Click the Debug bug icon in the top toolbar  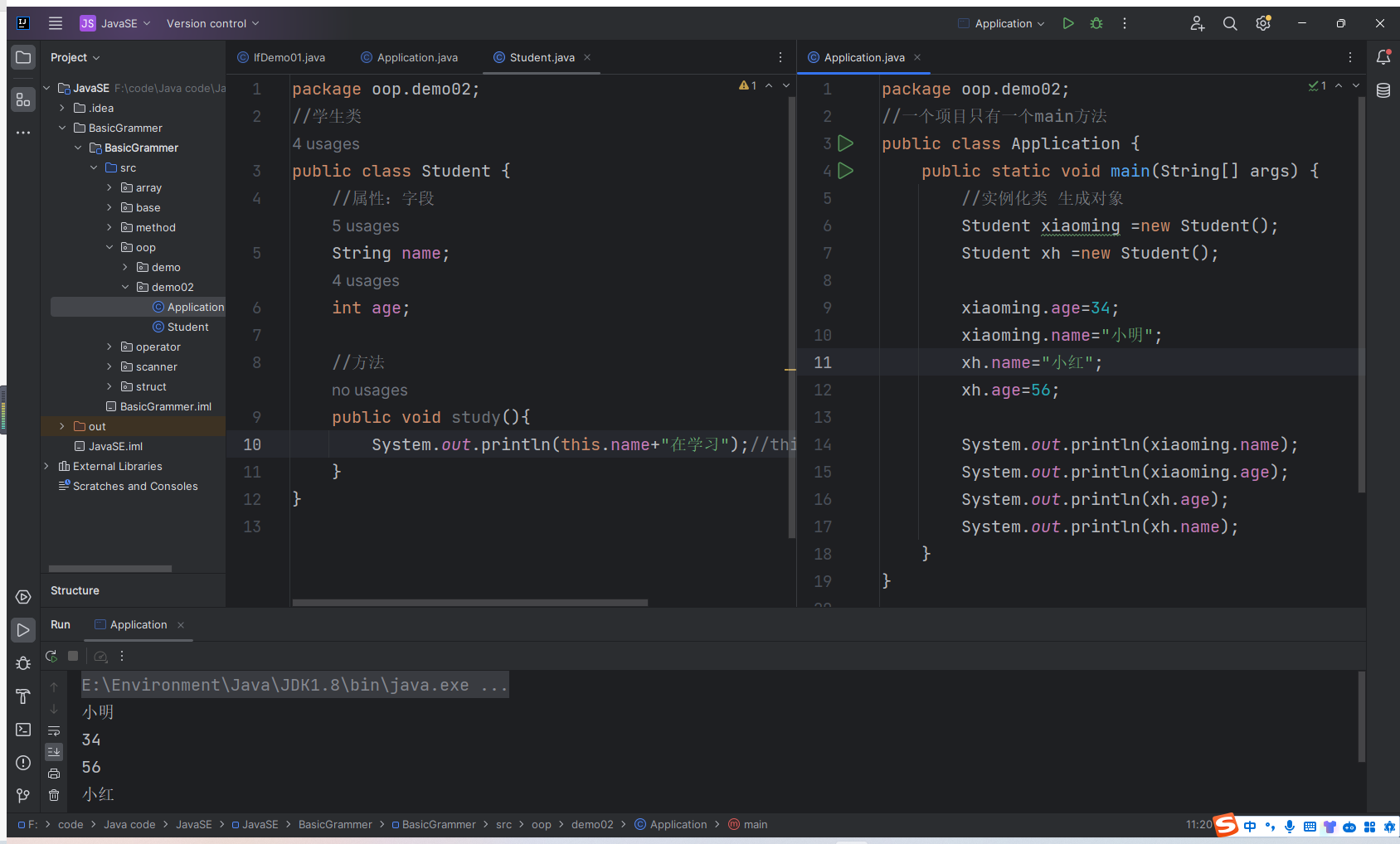1096,23
